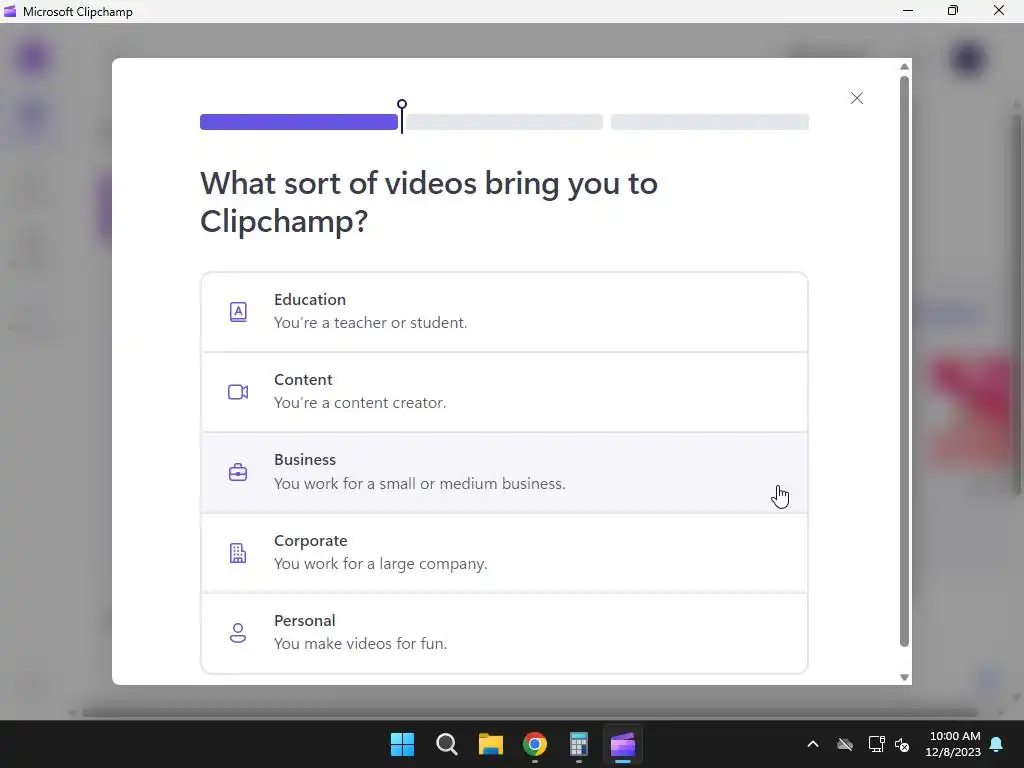Screen dimensions: 1024x768
Task: Switch to Google Chrome in the taskbar
Action: [x=535, y=744]
